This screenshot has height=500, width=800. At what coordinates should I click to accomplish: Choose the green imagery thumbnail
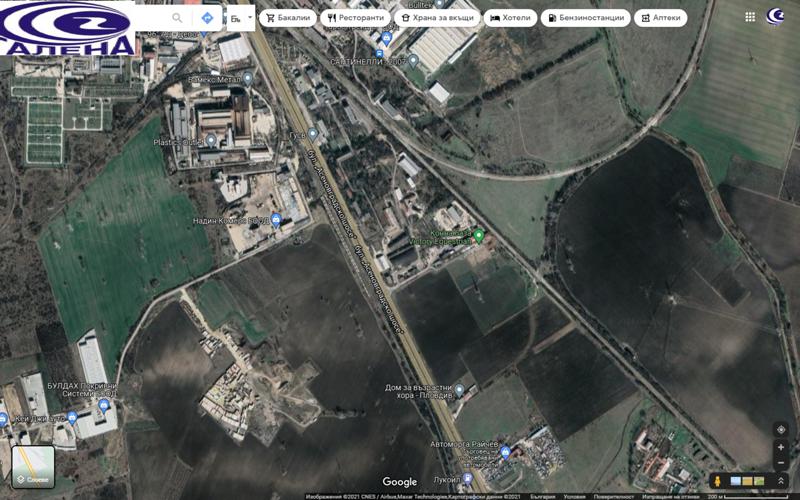[x=759, y=481]
